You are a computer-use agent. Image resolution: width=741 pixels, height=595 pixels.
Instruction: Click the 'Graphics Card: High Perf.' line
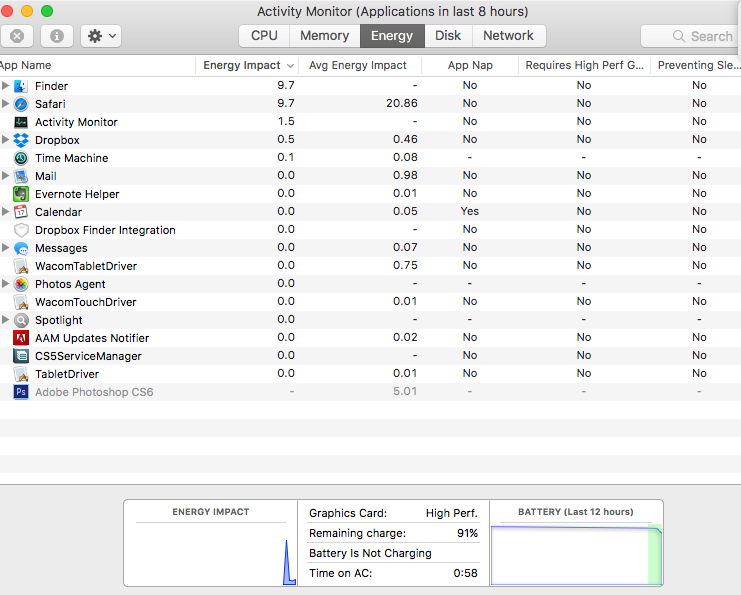click(393, 513)
